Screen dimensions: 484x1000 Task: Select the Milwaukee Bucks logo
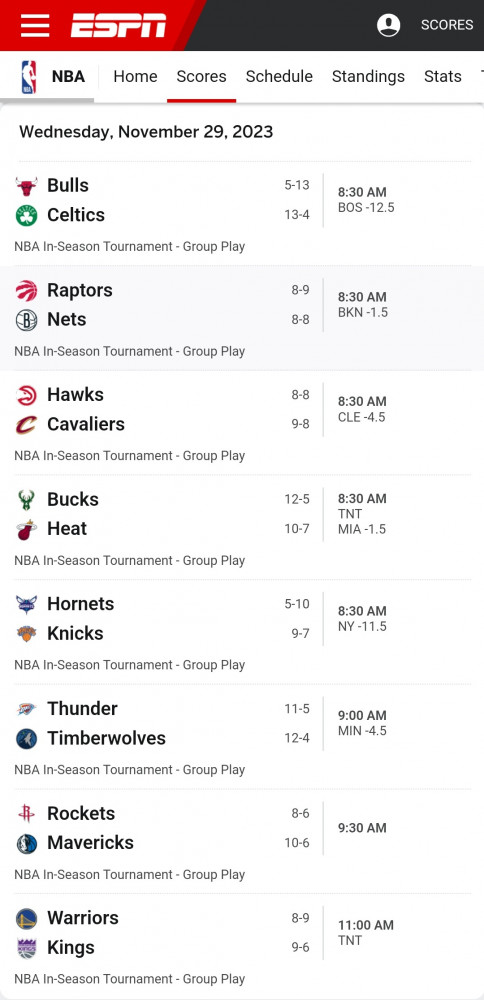[x=27, y=500]
